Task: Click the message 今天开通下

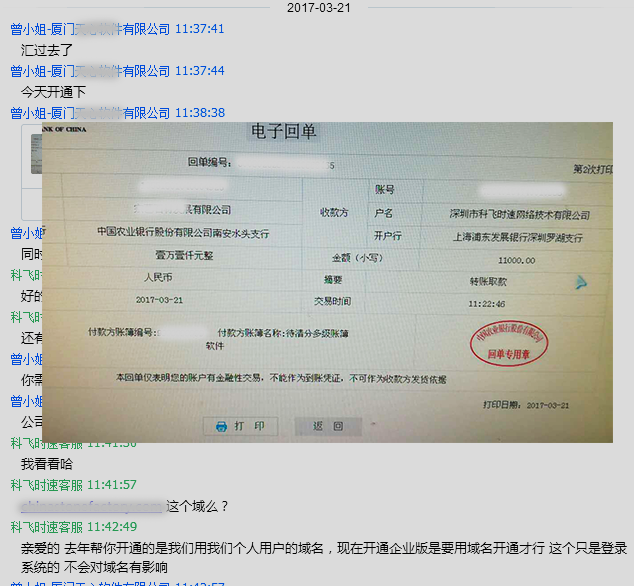Action: pyautogui.click(x=53, y=91)
